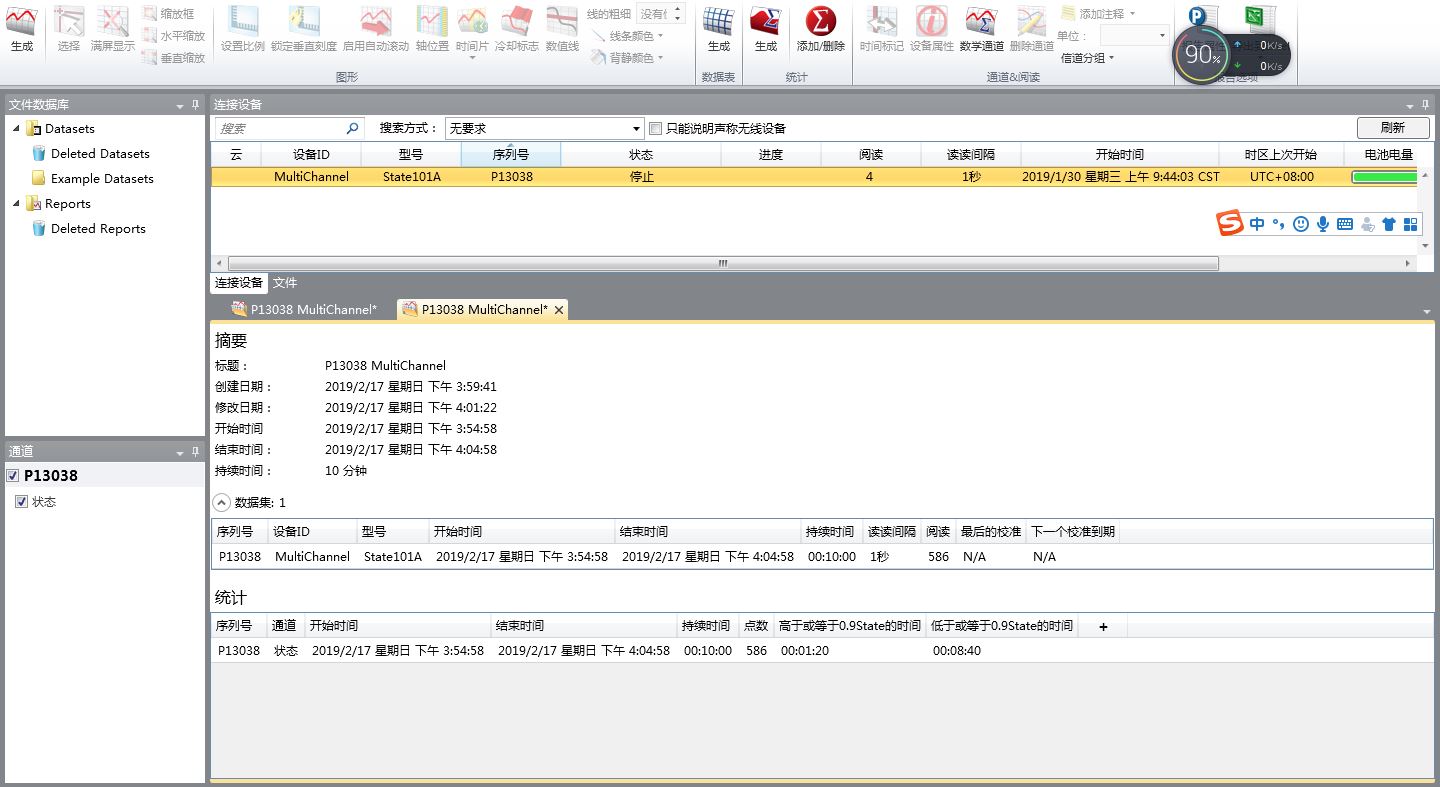Add statistics column with plus button

[x=1103, y=626]
